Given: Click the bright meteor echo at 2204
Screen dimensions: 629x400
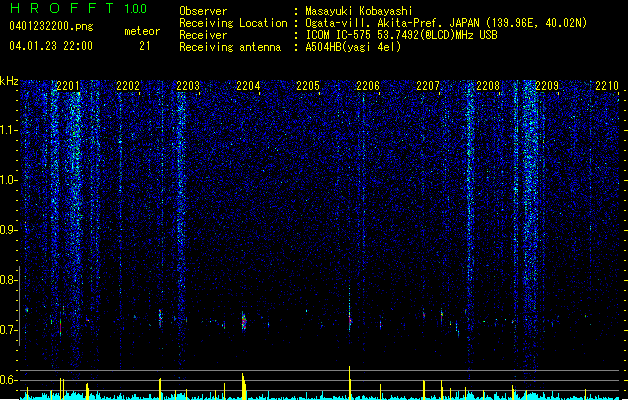Looking at the screenshot, I should point(243,321).
